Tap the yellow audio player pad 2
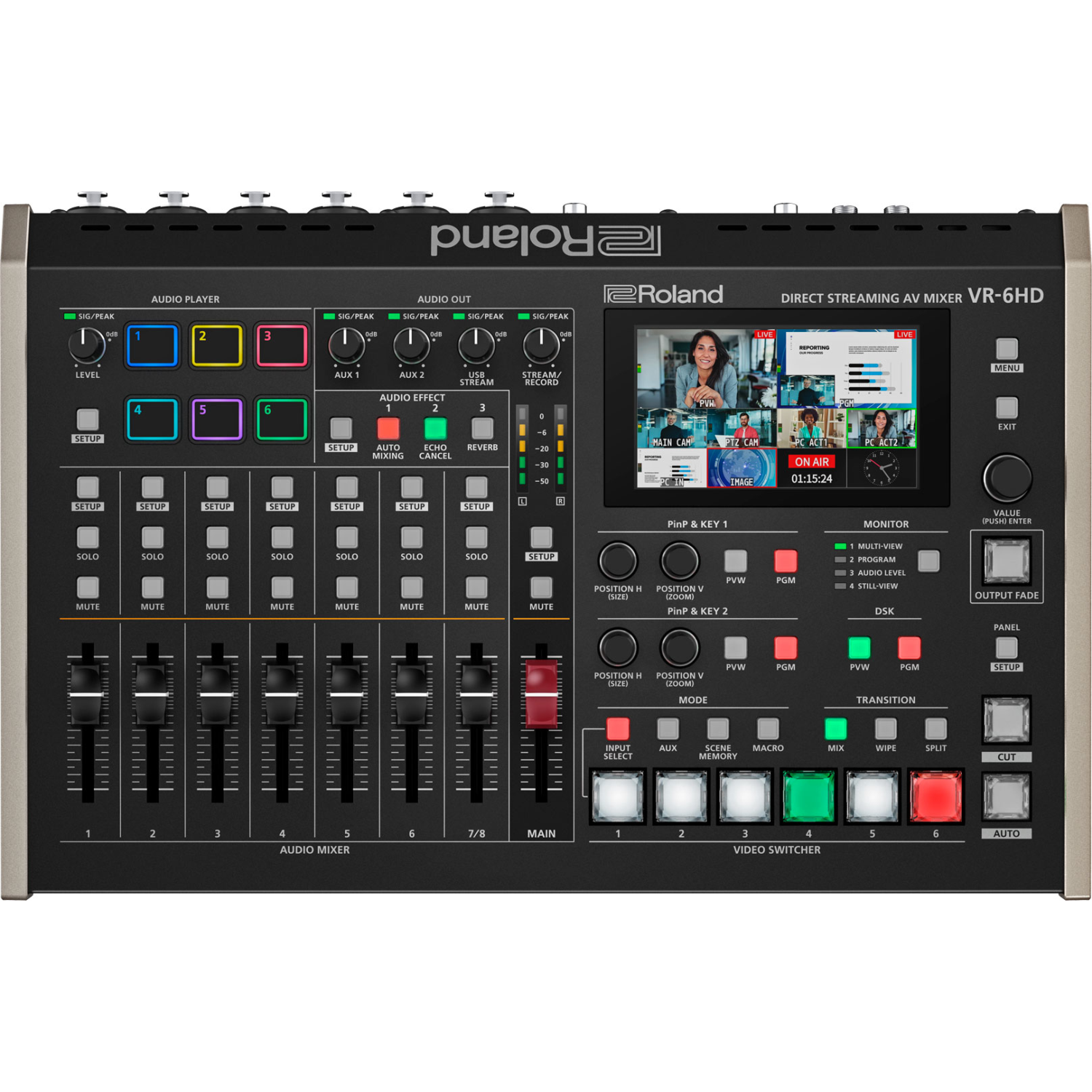Image resolution: width=1092 pixels, height=1092 pixels. click(217, 346)
